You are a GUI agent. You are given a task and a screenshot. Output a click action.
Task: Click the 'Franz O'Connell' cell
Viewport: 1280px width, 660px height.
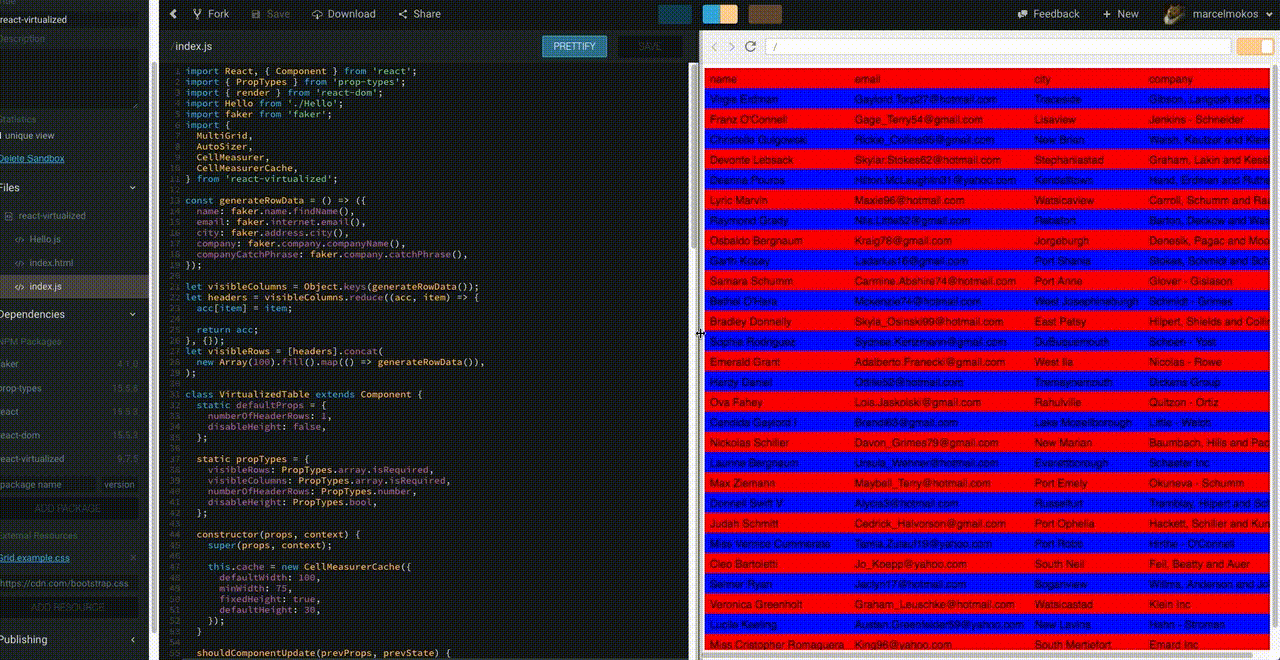tap(745, 120)
